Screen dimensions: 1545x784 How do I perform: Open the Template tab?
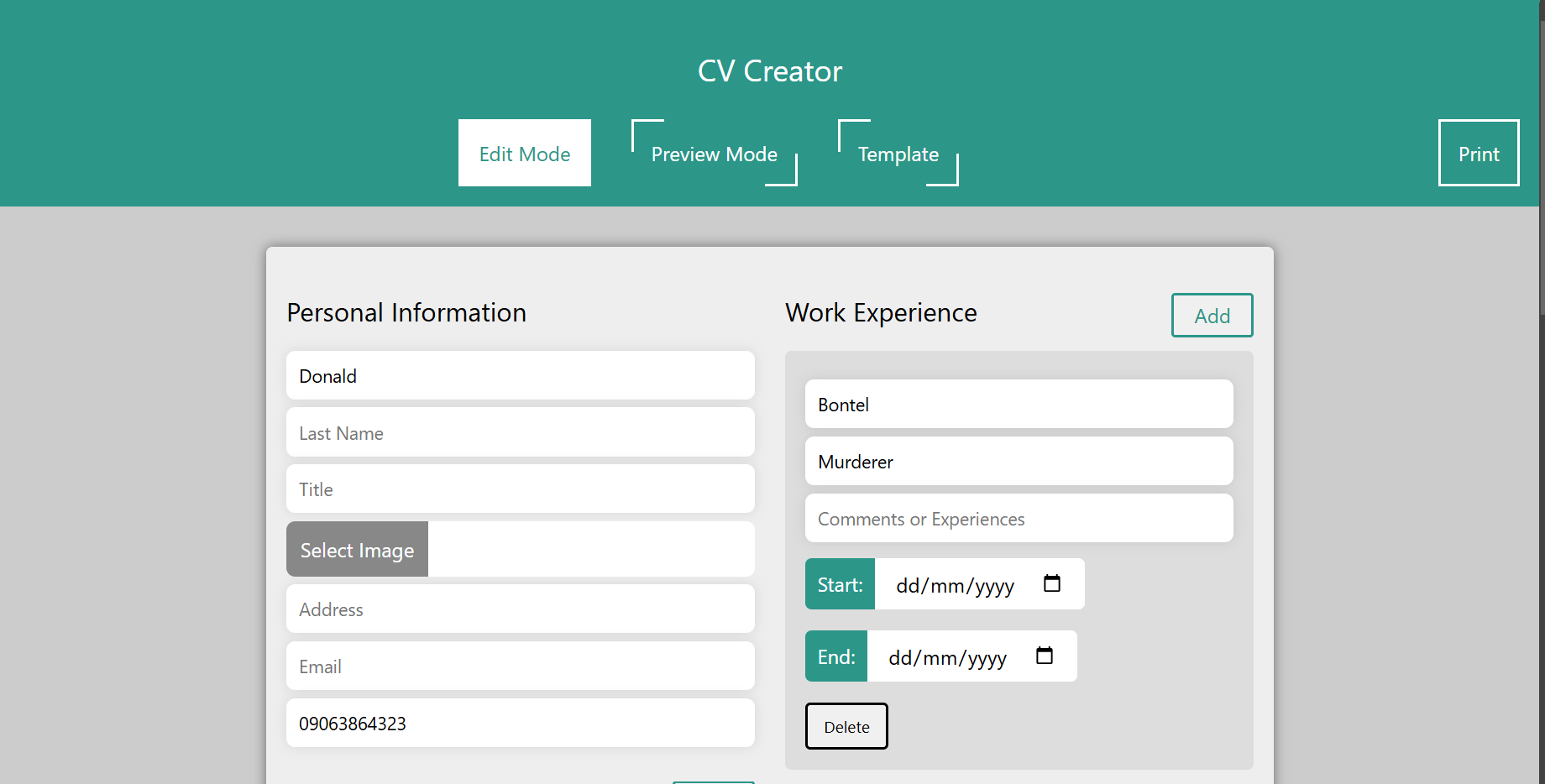click(898, 153)
